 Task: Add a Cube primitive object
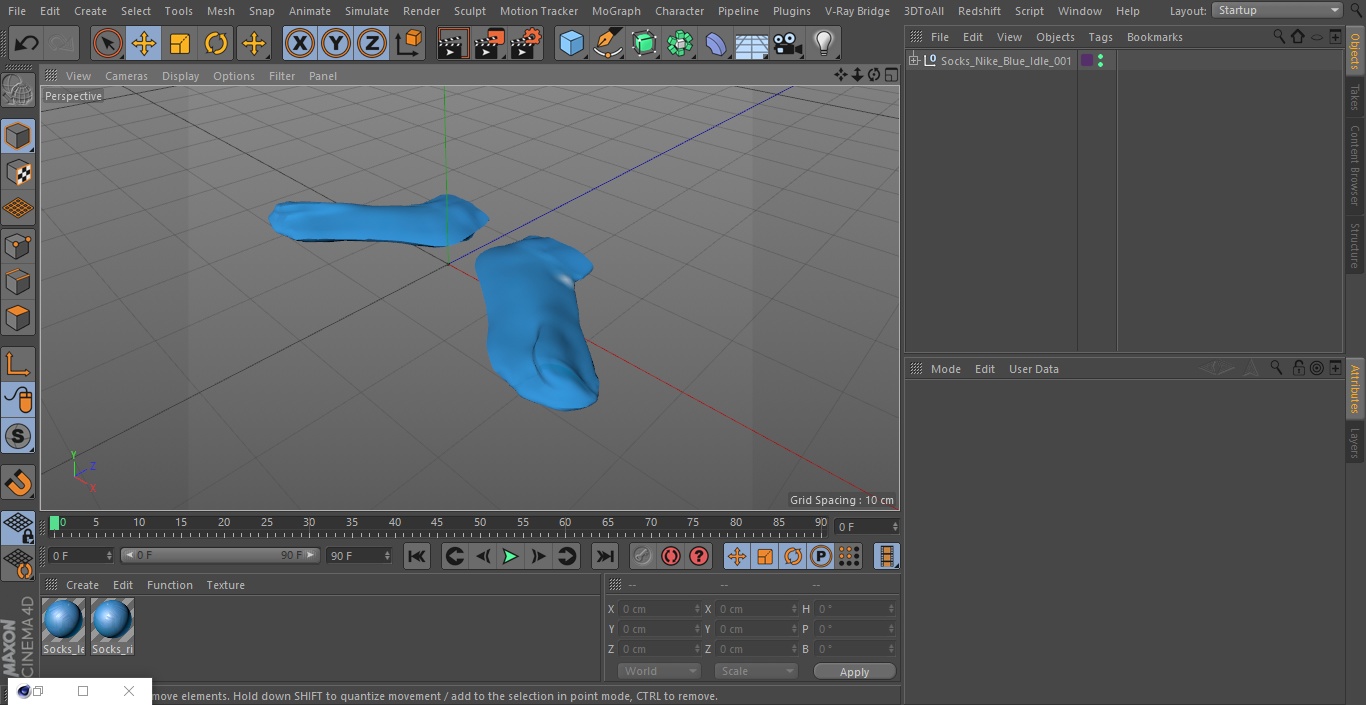point(571,43)
